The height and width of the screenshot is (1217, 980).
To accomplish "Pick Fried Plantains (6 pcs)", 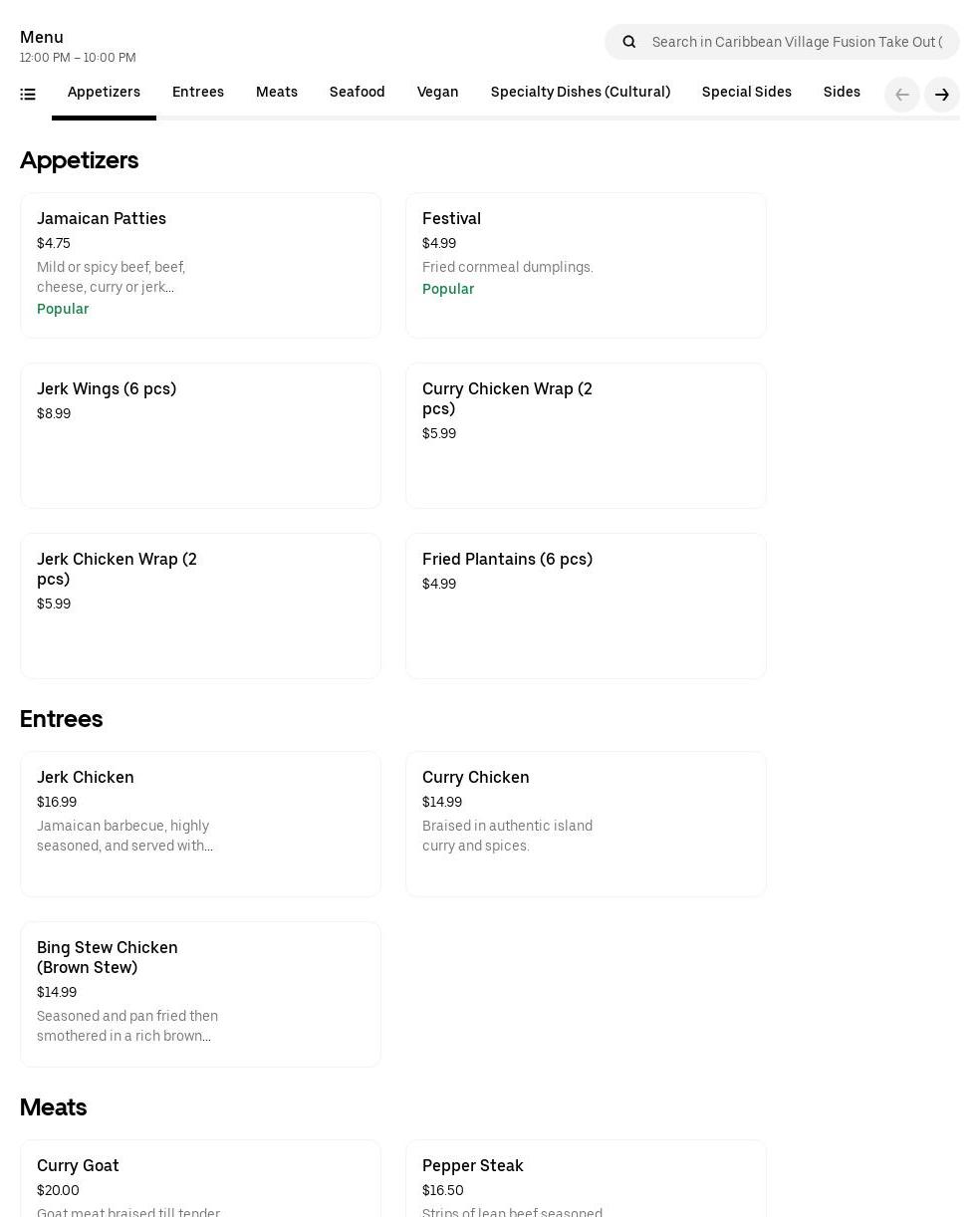I will point(586,606).
